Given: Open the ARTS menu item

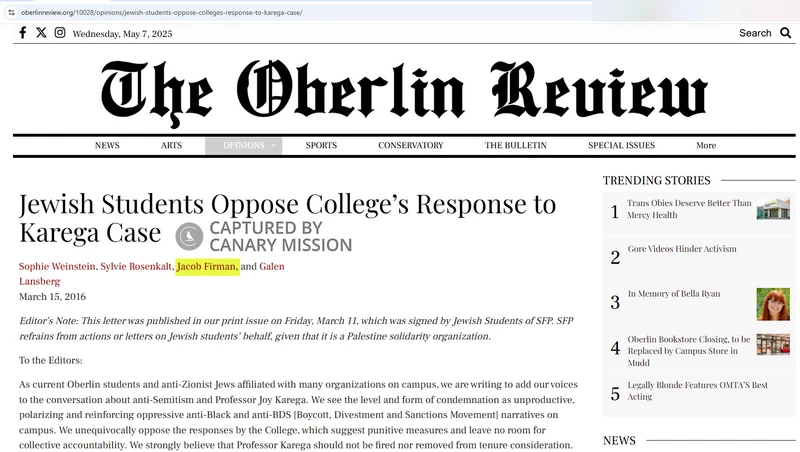Looking at the screenshot, I should pos(171,145).
